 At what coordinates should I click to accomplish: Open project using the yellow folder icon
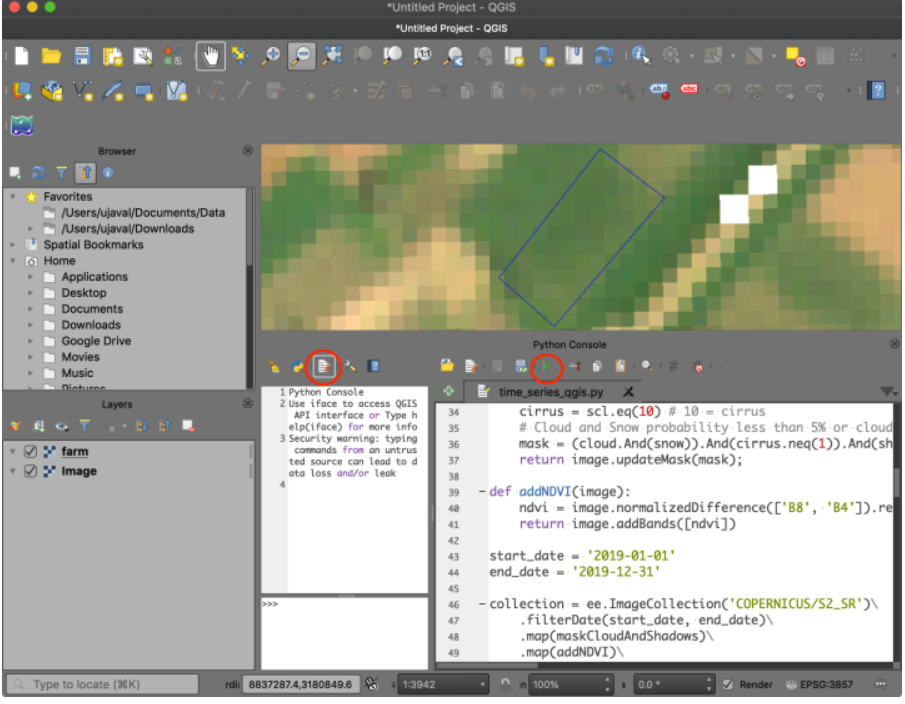(x=51, y=56)
